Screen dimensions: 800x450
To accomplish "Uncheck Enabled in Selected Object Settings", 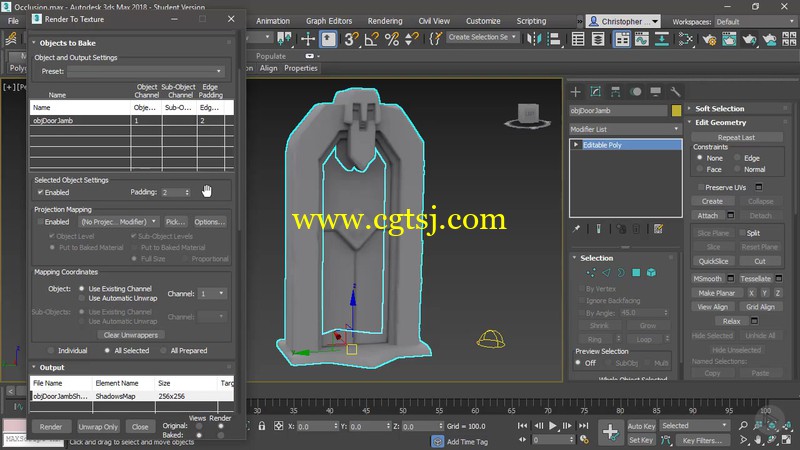I will click(x=40, y=192).
